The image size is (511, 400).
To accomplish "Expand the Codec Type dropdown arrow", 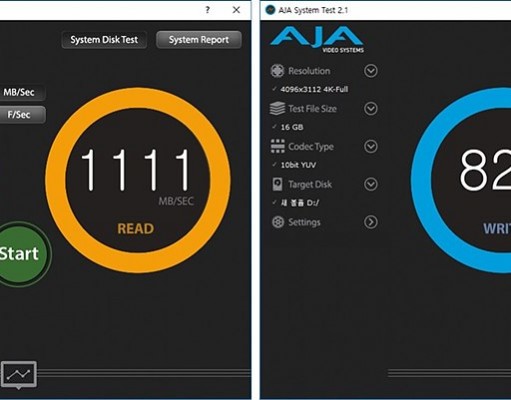I will (x=371, y=146).
